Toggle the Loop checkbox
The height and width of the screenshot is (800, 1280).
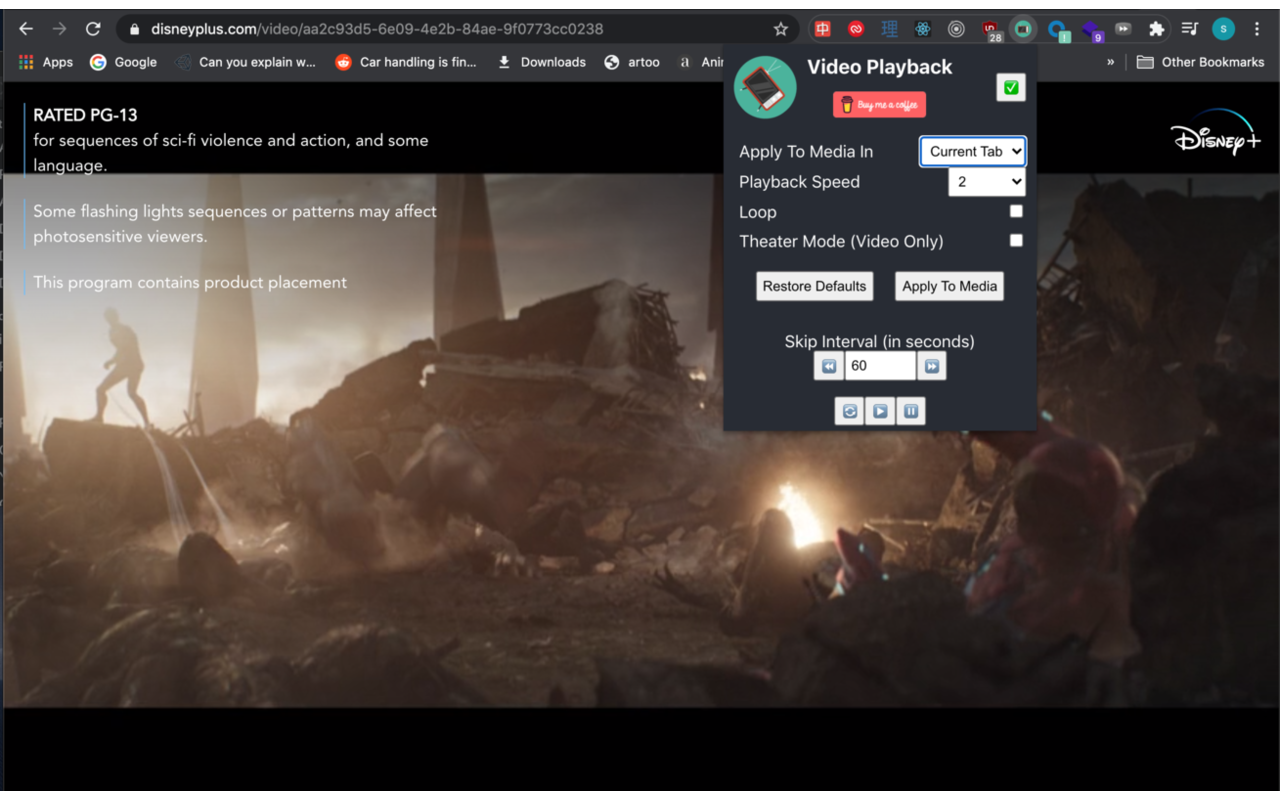pos(1016,211)
